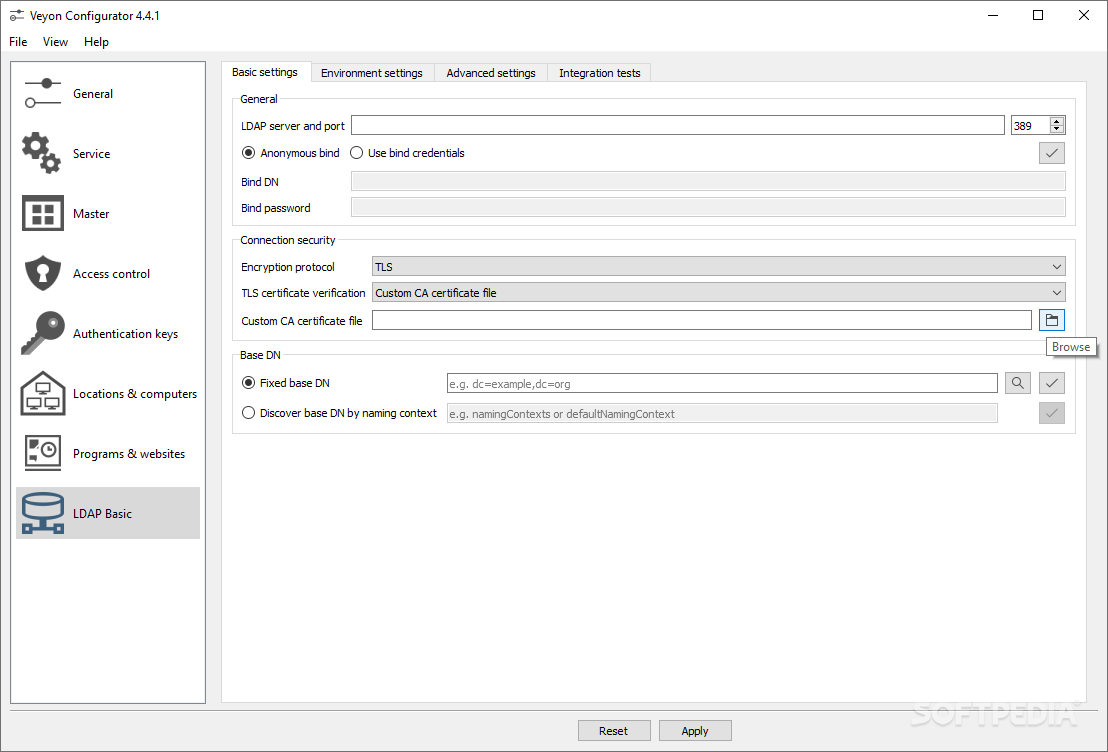1108x752 pixels.
Task: Select the Authentication keys sidebar label
Action: tap(125, 334)
